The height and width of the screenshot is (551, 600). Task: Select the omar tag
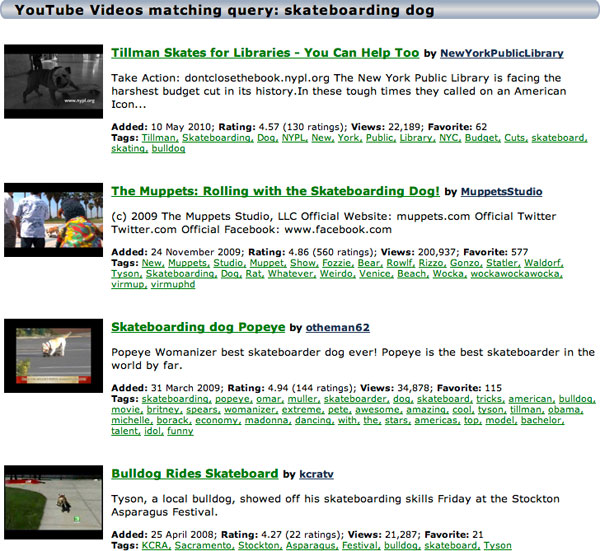[x=270, y=399]
